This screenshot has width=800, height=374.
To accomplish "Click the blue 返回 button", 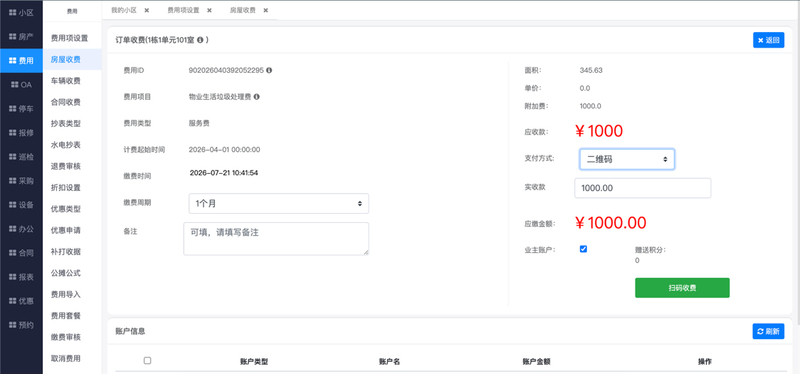I will (768, 40).
